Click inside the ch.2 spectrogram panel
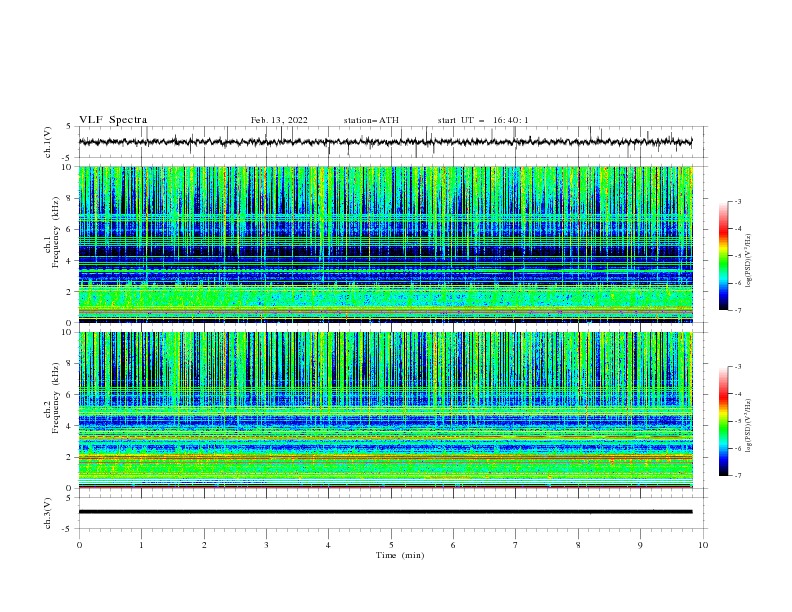 point(385,410)
